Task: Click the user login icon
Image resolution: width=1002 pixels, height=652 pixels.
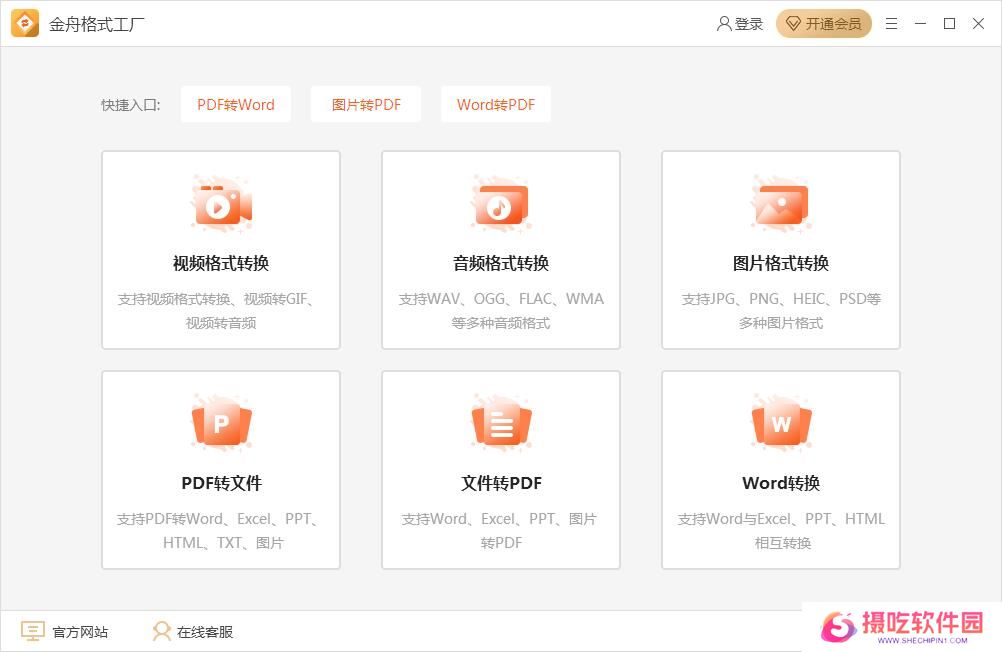Action: point(724,24)
